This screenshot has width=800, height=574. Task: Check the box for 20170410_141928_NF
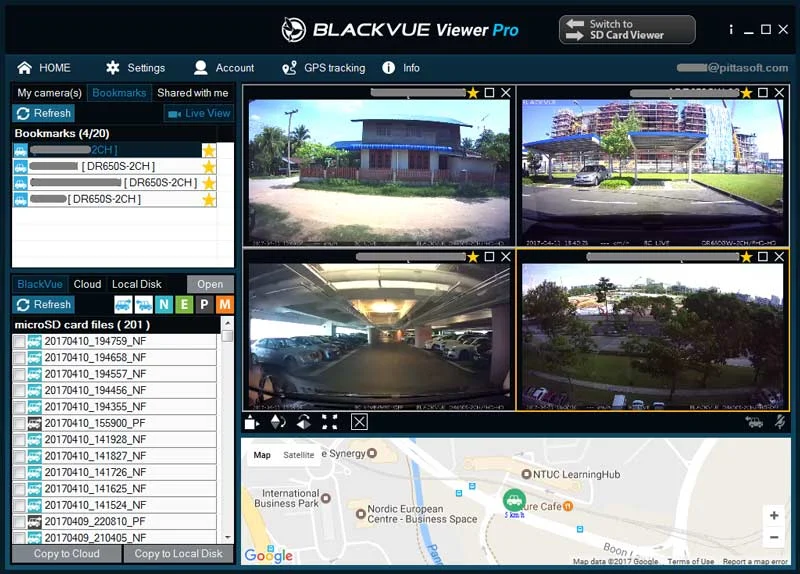pos(19,440)
